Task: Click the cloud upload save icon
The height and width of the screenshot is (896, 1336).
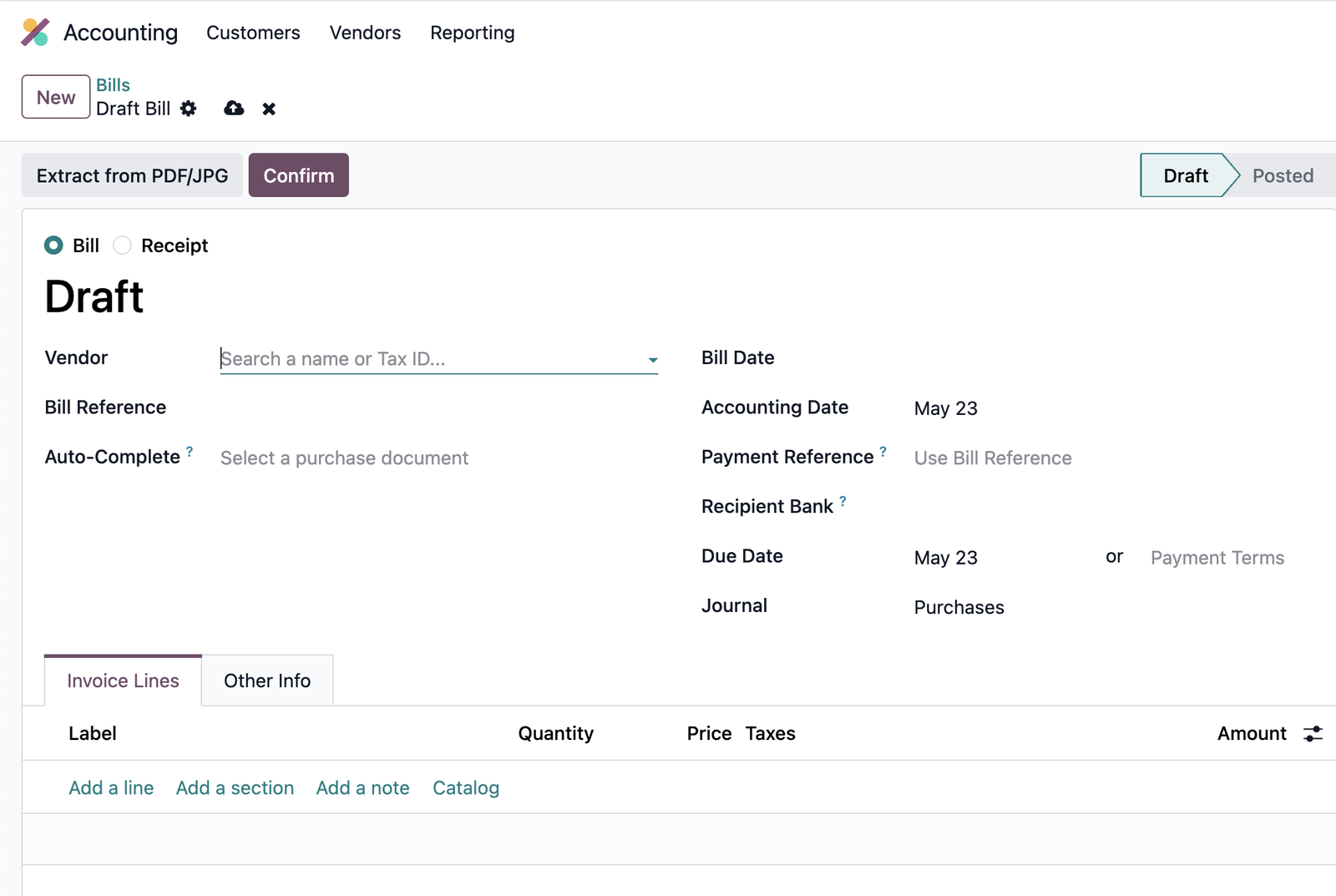Action: (x=234, y=109)
